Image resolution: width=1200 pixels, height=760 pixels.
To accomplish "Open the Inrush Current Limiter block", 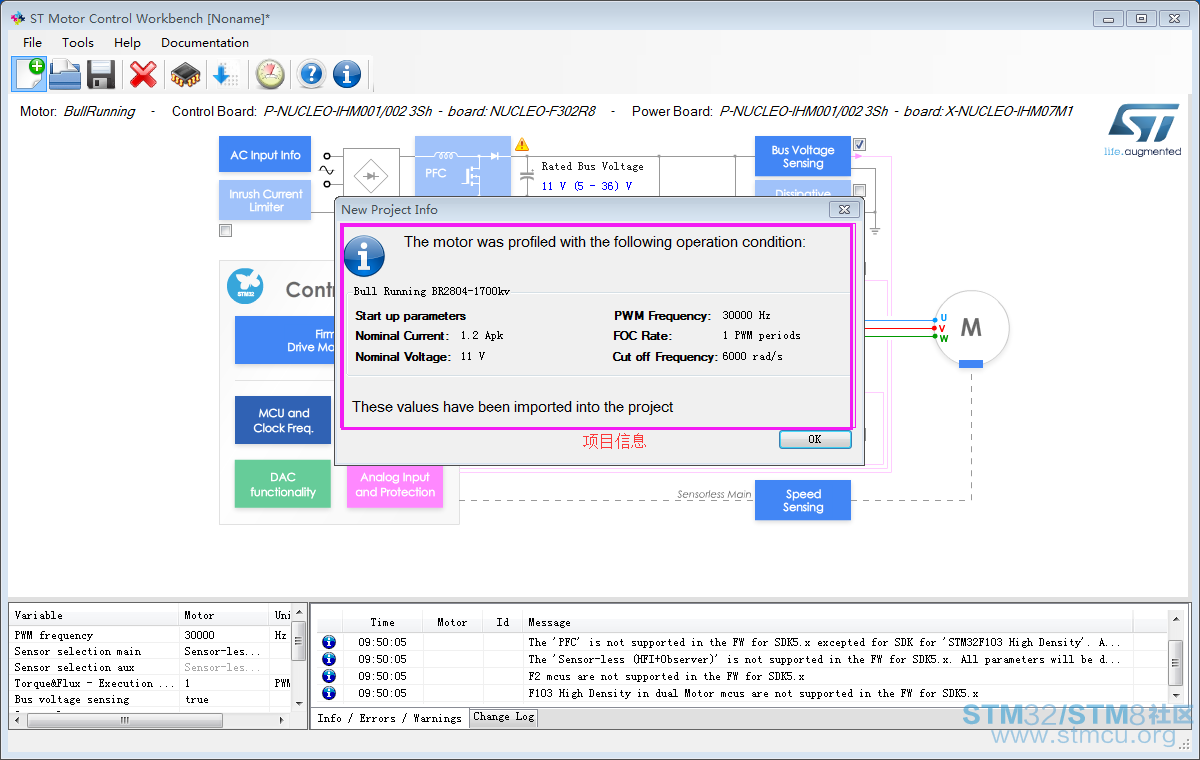I will click(265, 200).
